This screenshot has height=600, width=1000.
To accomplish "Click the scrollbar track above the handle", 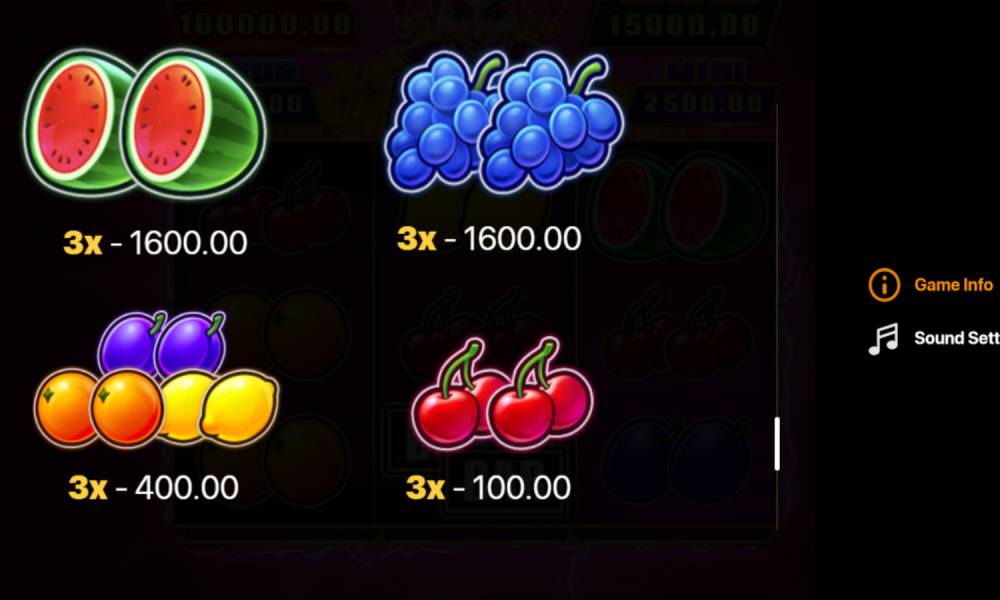I will tap(777, 260).
